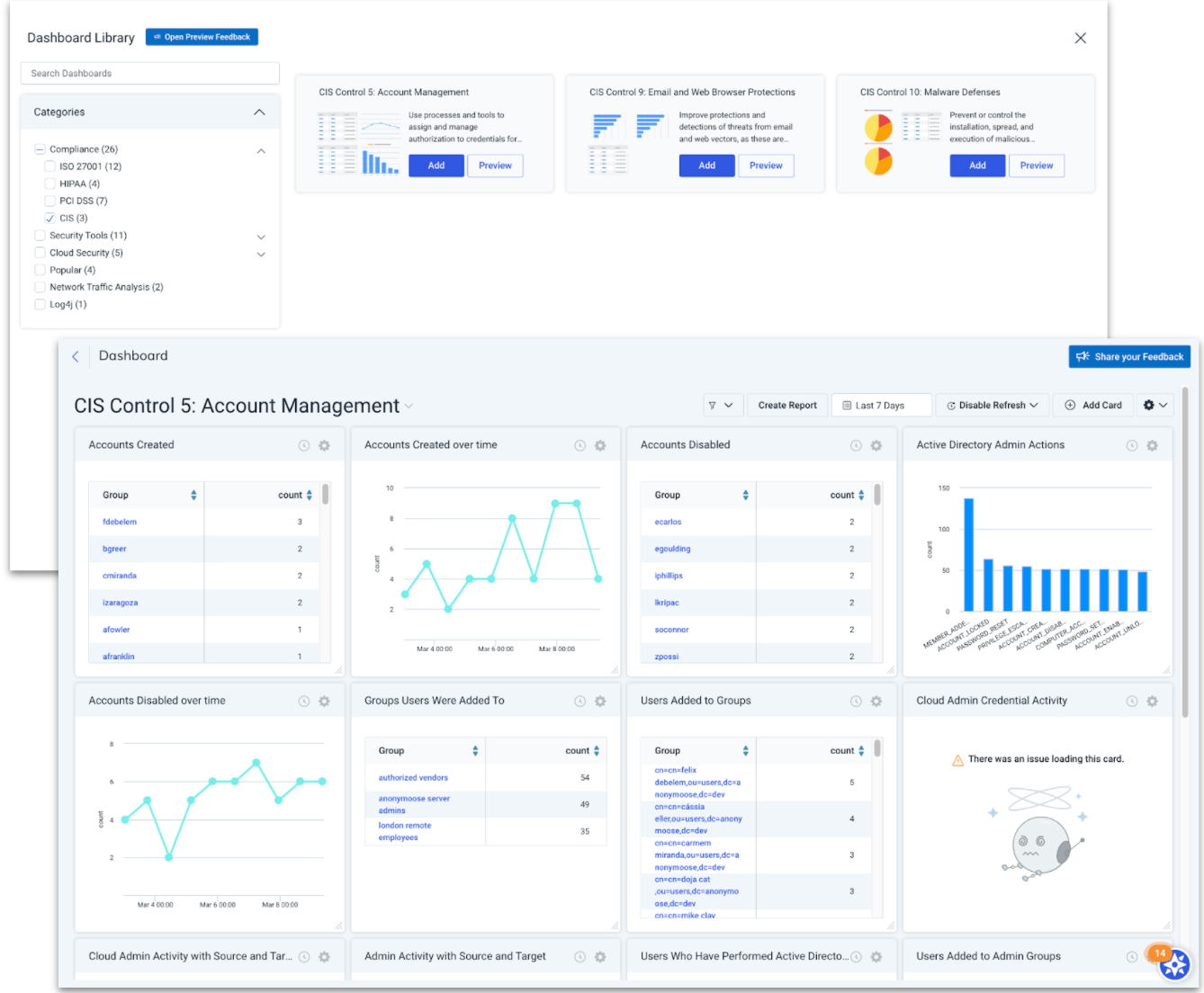The height and width of the screenshot is (993, 1204).
Task: Open settings gear on Accounts Created card
Action: coord(325,445)
